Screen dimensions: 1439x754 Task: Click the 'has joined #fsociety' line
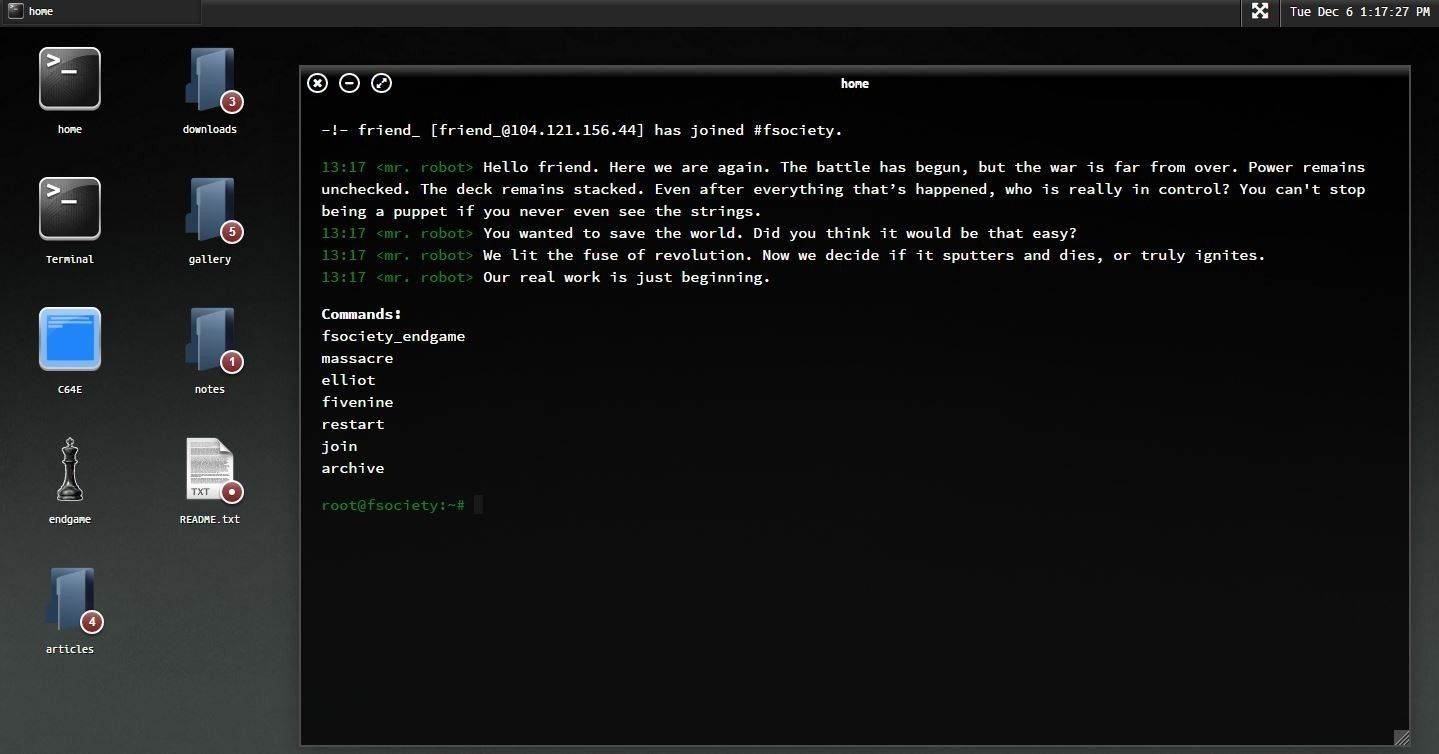tap(582, 130)
